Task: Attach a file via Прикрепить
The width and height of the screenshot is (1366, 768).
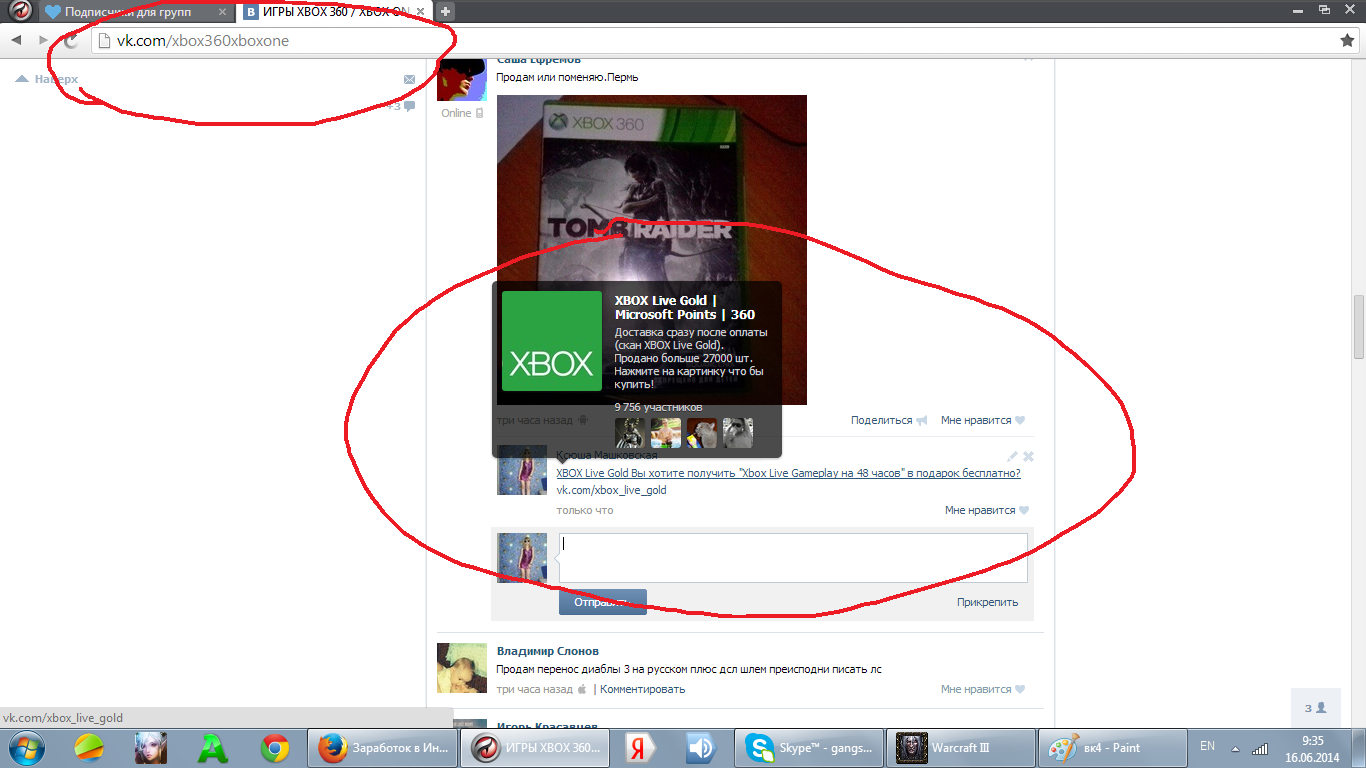Action: click(987, 602)
